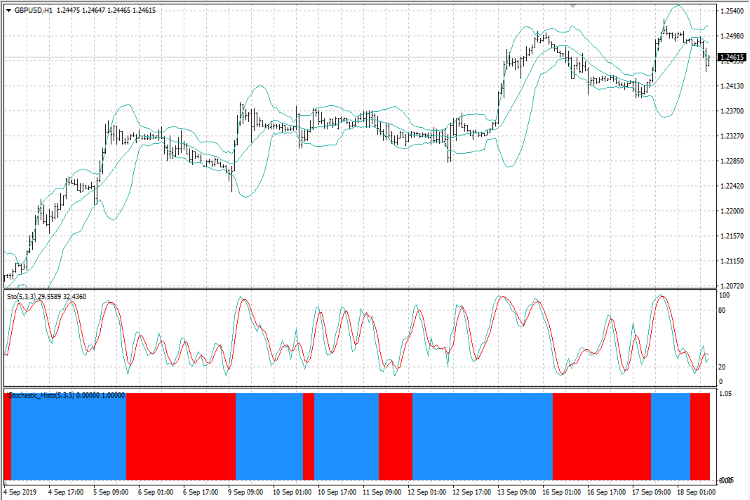This screenshot has height=500, width=750.
Task: Click the stochastic 20 level label
Action: click(722, 367)
